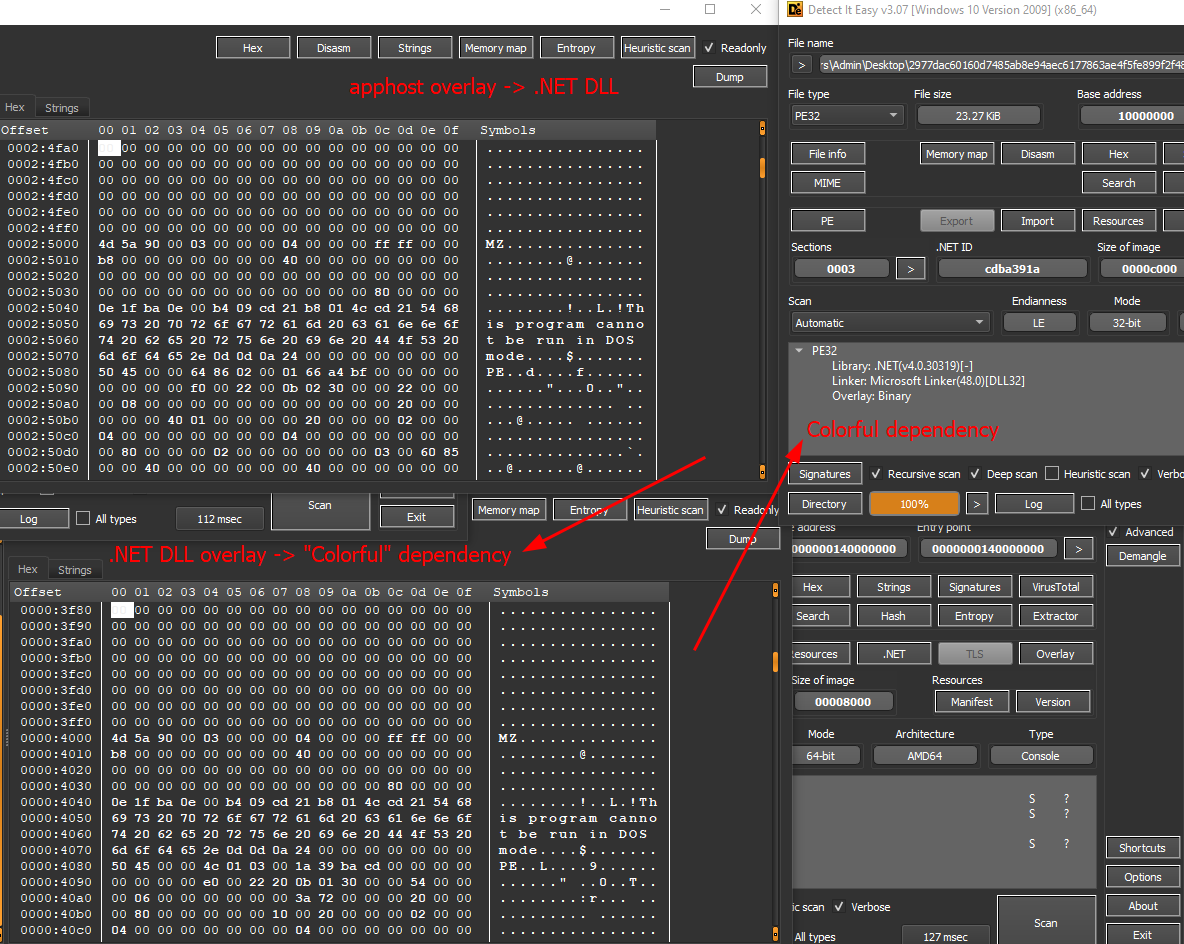Click Hex toolbar button left of Disasm
The image size is (1184, 944).
pos(253,48)
